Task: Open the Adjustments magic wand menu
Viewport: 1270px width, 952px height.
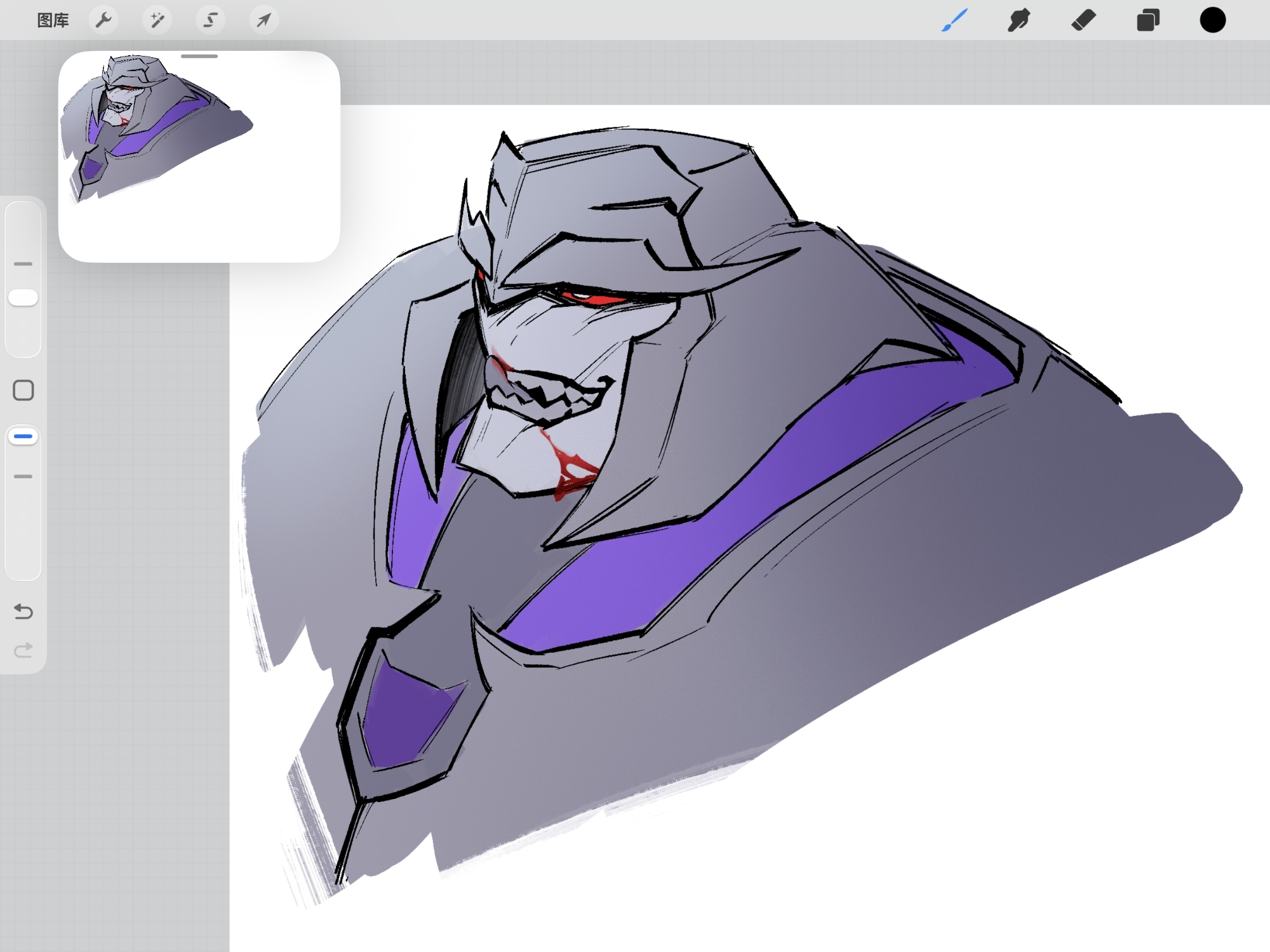Action: 156,20
